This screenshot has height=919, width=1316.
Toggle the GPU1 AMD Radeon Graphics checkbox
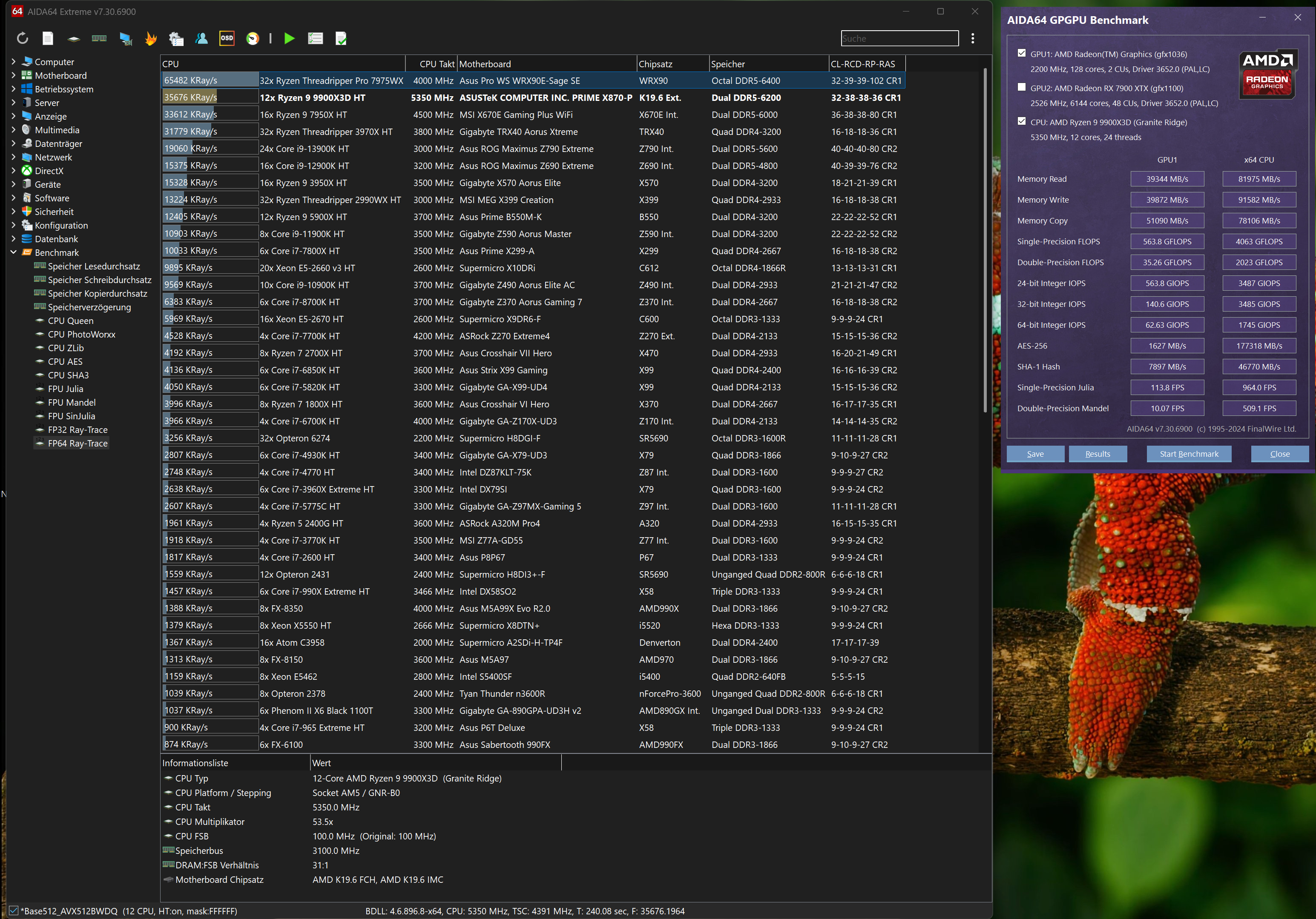(1021, 53)
